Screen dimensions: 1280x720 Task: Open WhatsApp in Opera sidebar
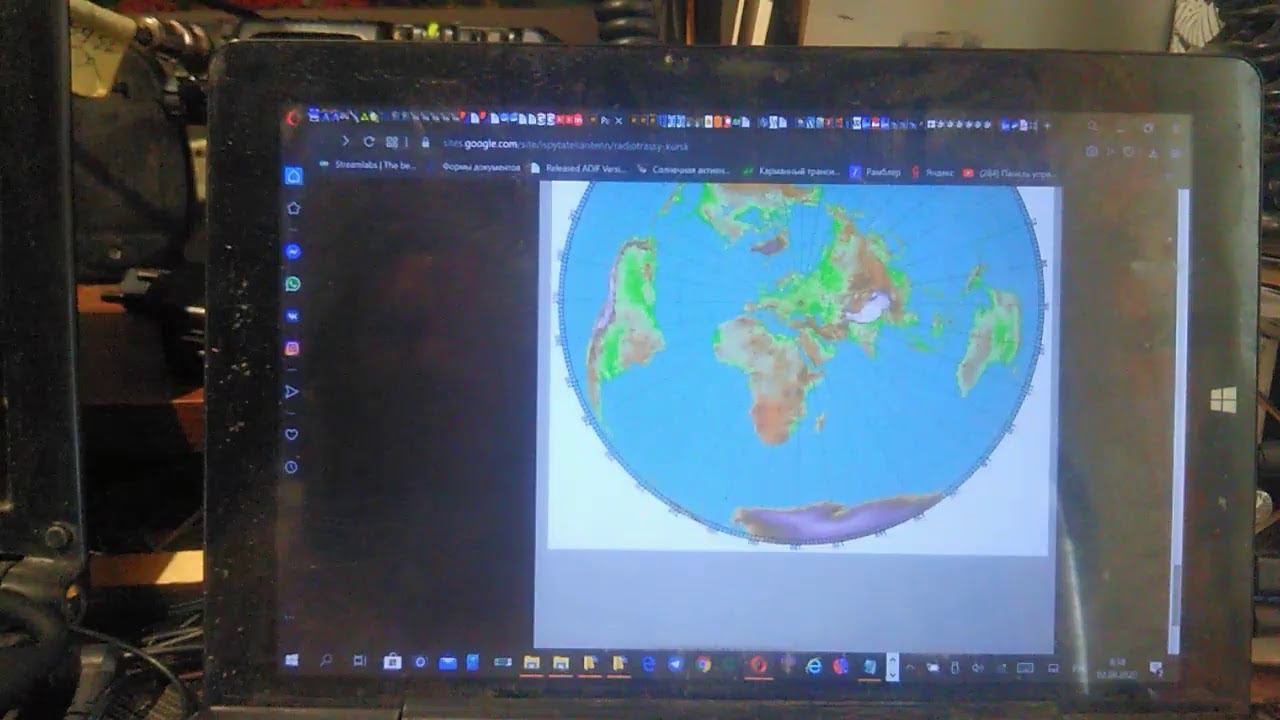[293, 284]
